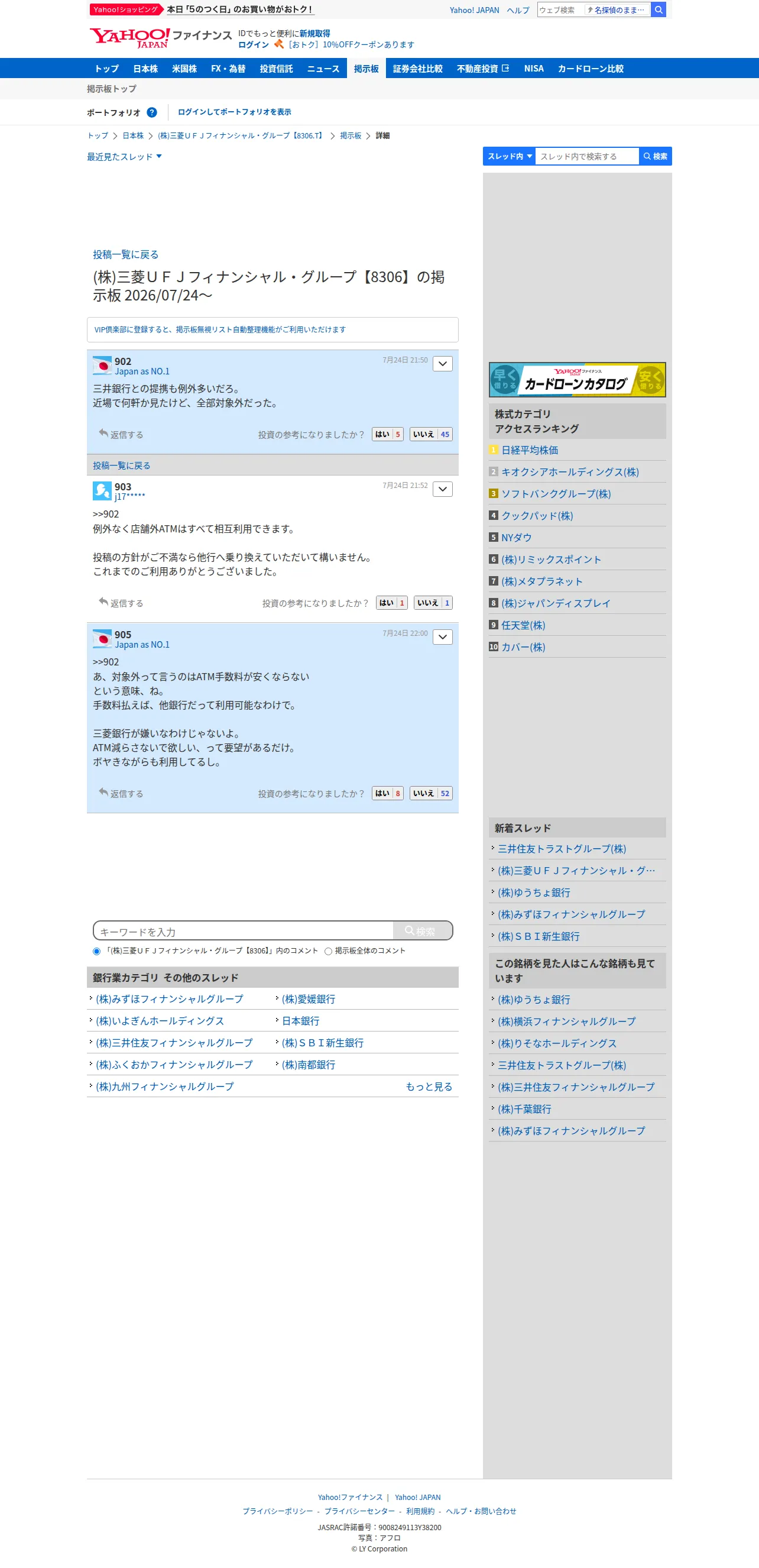Open the VIP倶楽部 registration notice link
This screenshot has height=1568, width=759.
click(x=220, y=330)
